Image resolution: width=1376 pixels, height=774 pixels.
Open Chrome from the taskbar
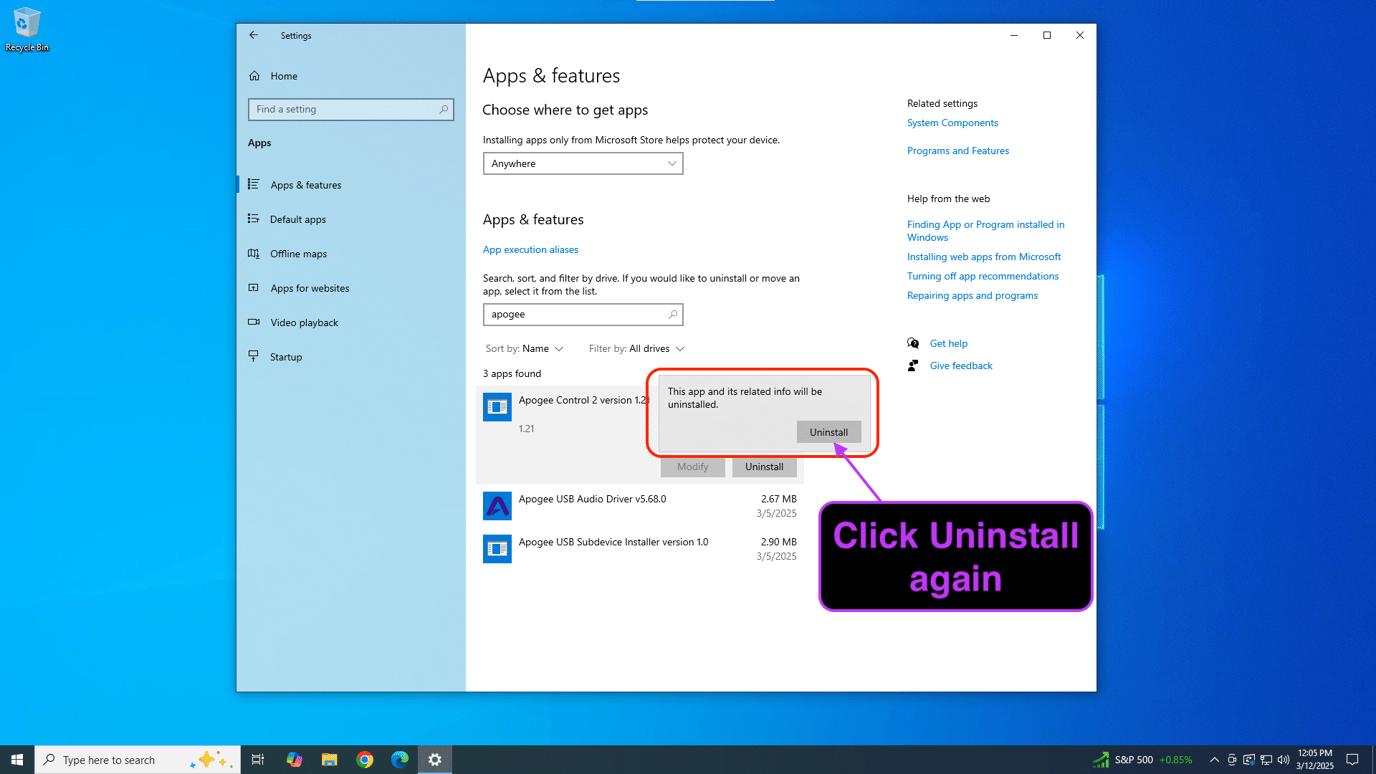(x=364, y=759)
